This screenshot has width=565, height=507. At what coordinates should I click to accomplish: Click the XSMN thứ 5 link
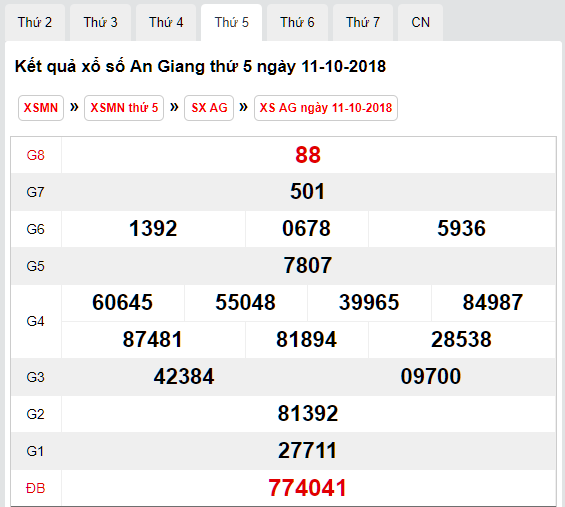(x=124, y=108)
